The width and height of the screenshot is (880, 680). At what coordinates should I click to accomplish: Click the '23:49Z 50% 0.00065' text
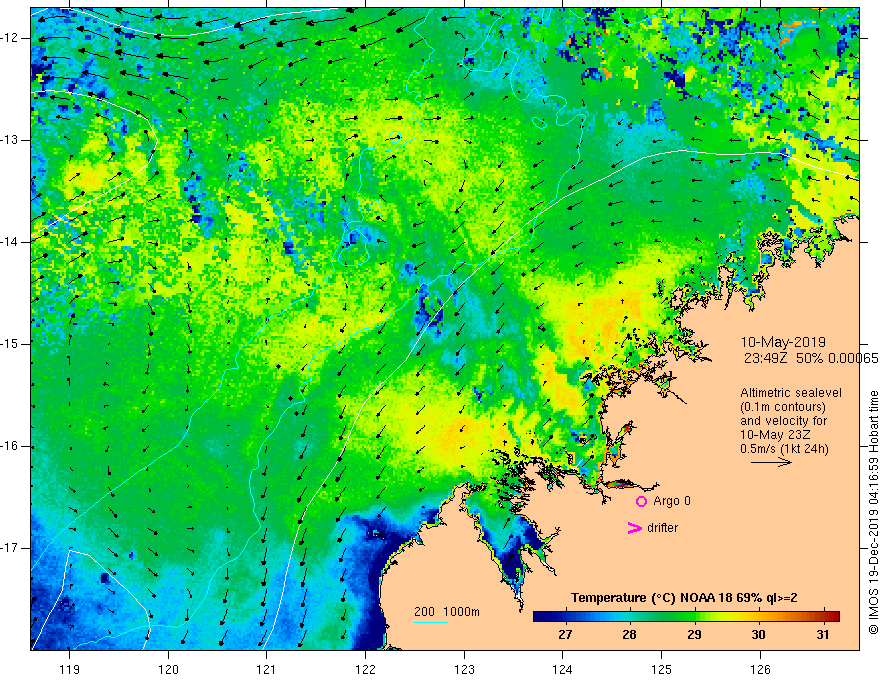811,358
